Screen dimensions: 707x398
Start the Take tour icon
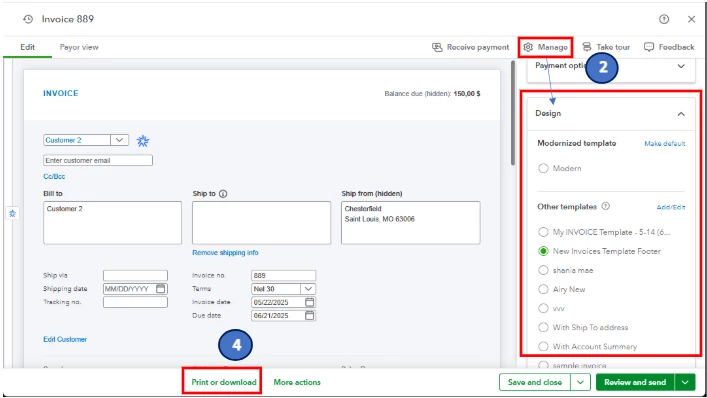pos(587,47)
